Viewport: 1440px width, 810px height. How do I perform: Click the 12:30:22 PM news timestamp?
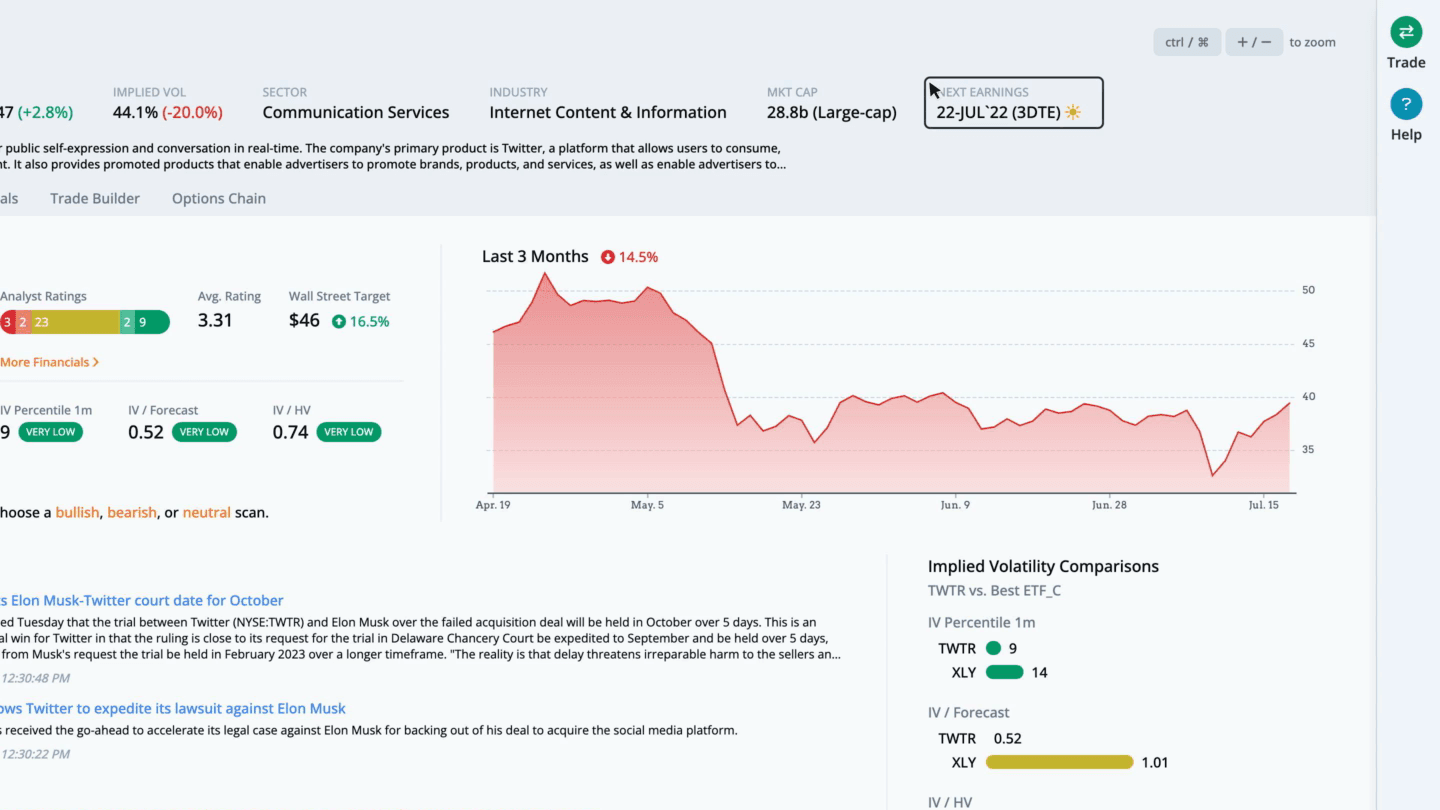tap(35, 754)
